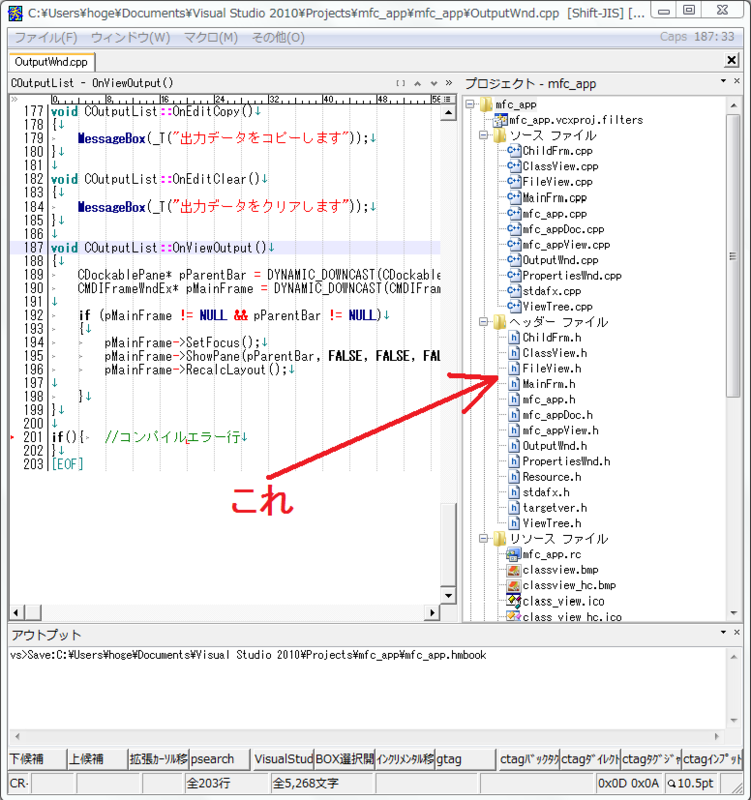This screenshot has width=751, height=800.
Task: Select the mfc_app.vcxproj.filters file icon
Action: [500, 120]
